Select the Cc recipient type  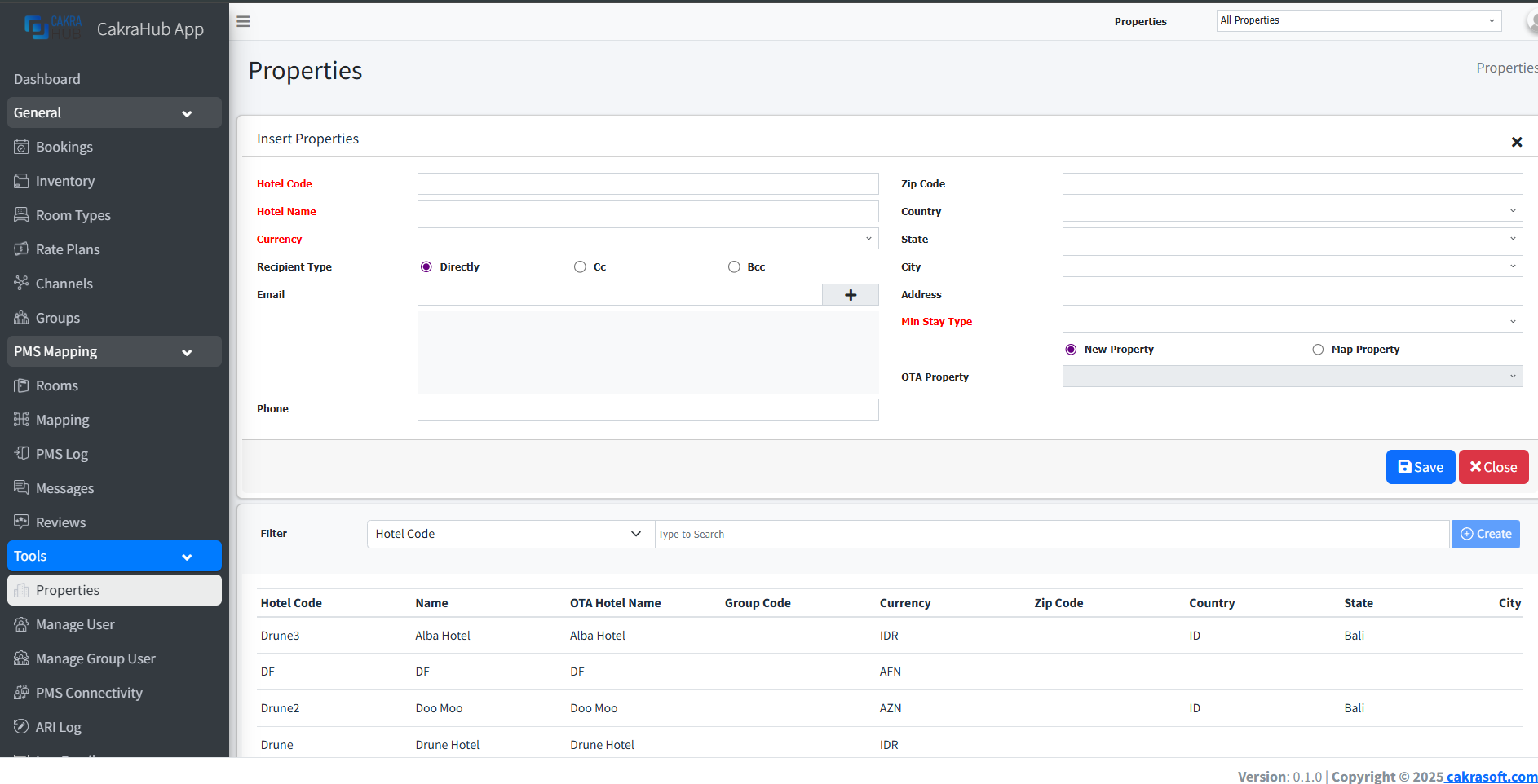(x=580, y=267)
